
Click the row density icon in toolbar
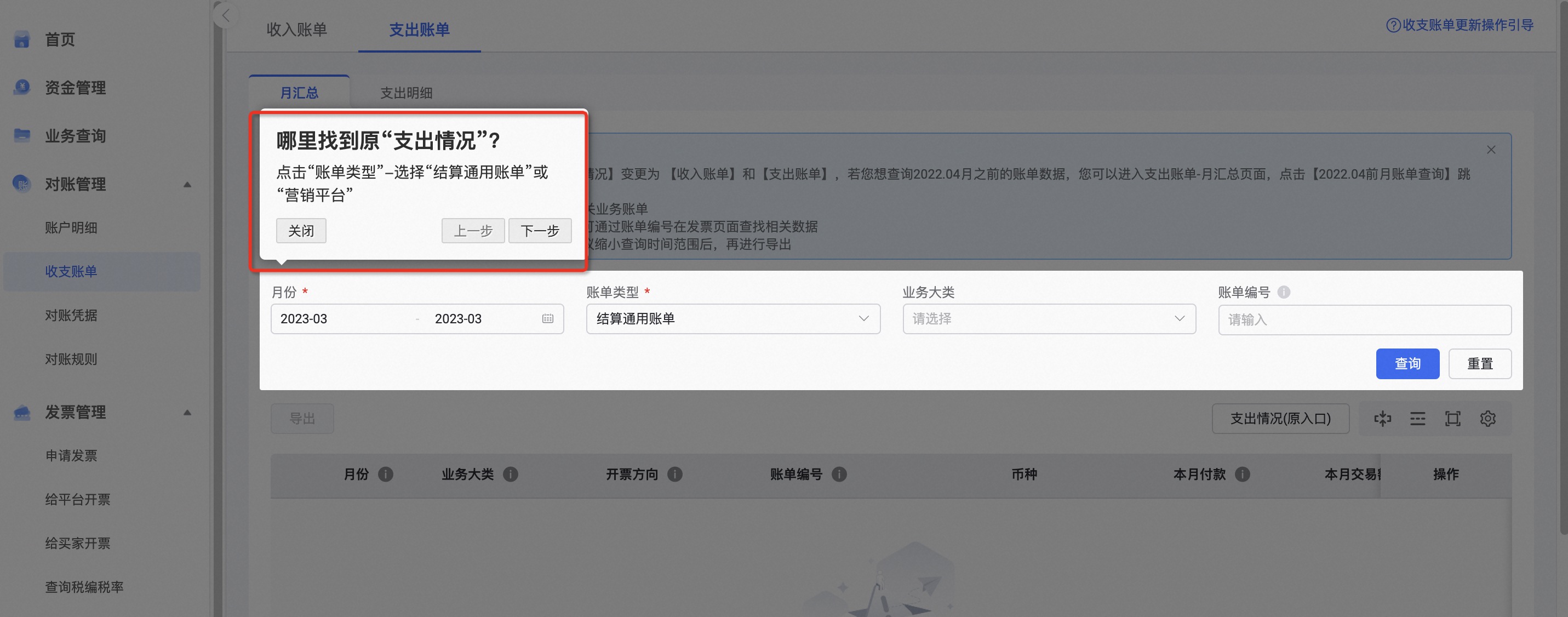pyautogui.click(x=1418, y=419)
